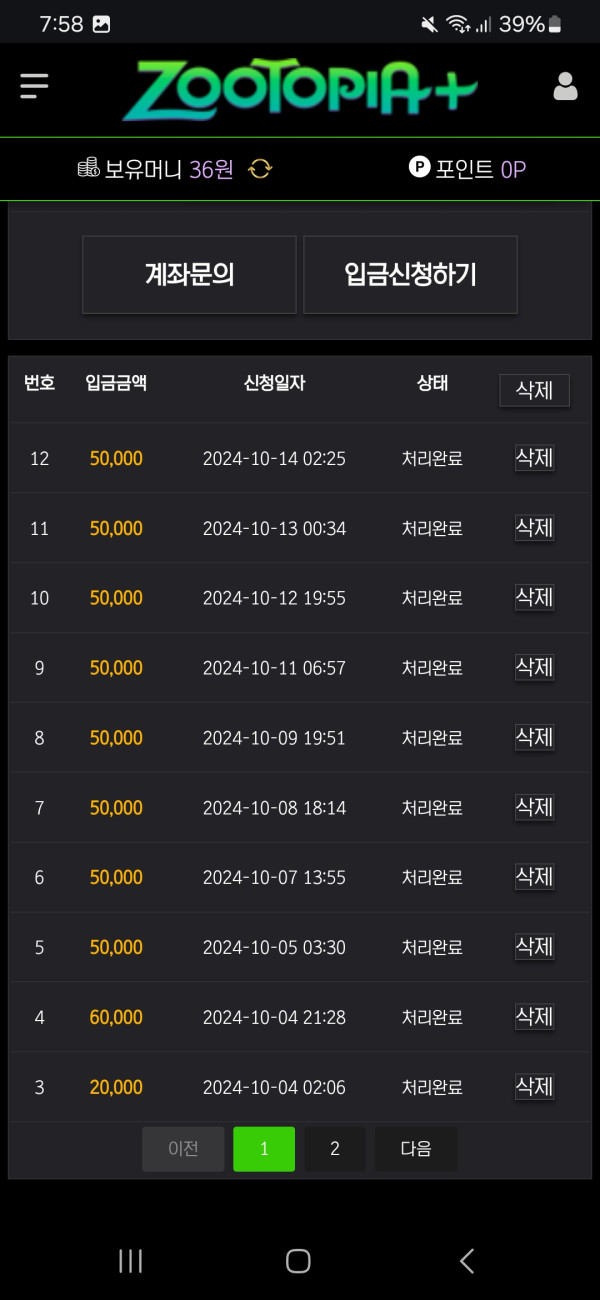Click the 다음 next page button
Image resolution: width=600 pixels, height=1300 pixels.
[x=416, y=1149]
